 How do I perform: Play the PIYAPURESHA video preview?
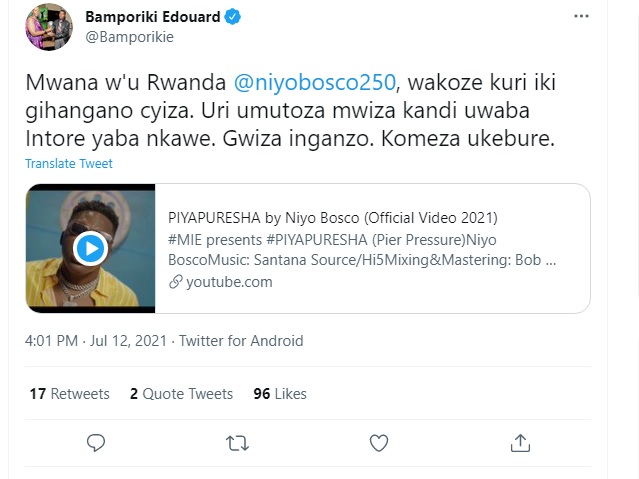click(x=90, y=248)
